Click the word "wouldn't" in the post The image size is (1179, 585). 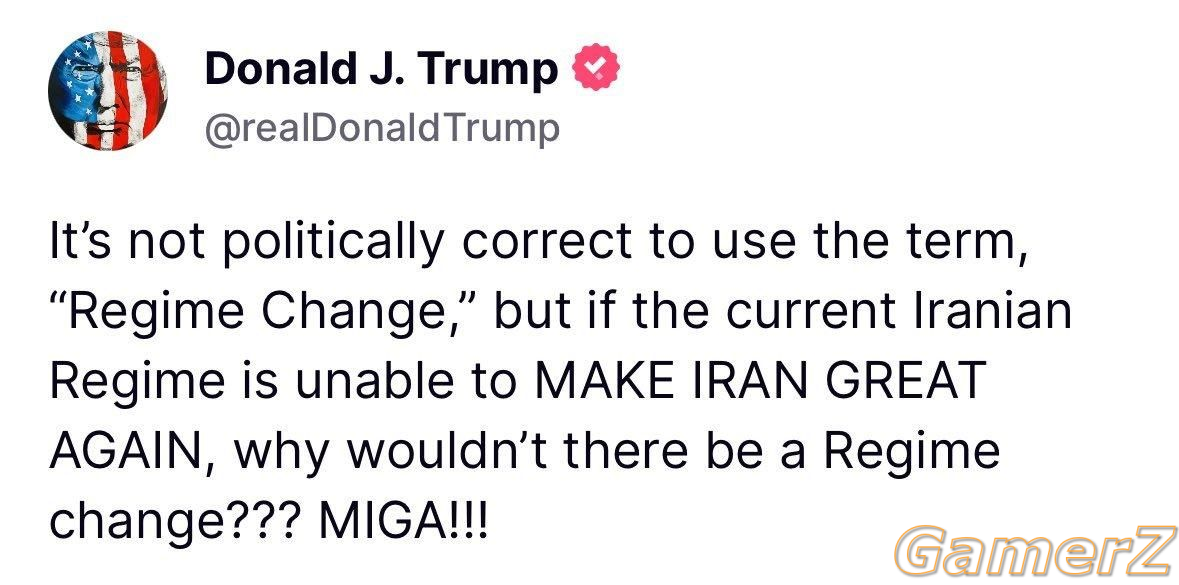point(444,451)
